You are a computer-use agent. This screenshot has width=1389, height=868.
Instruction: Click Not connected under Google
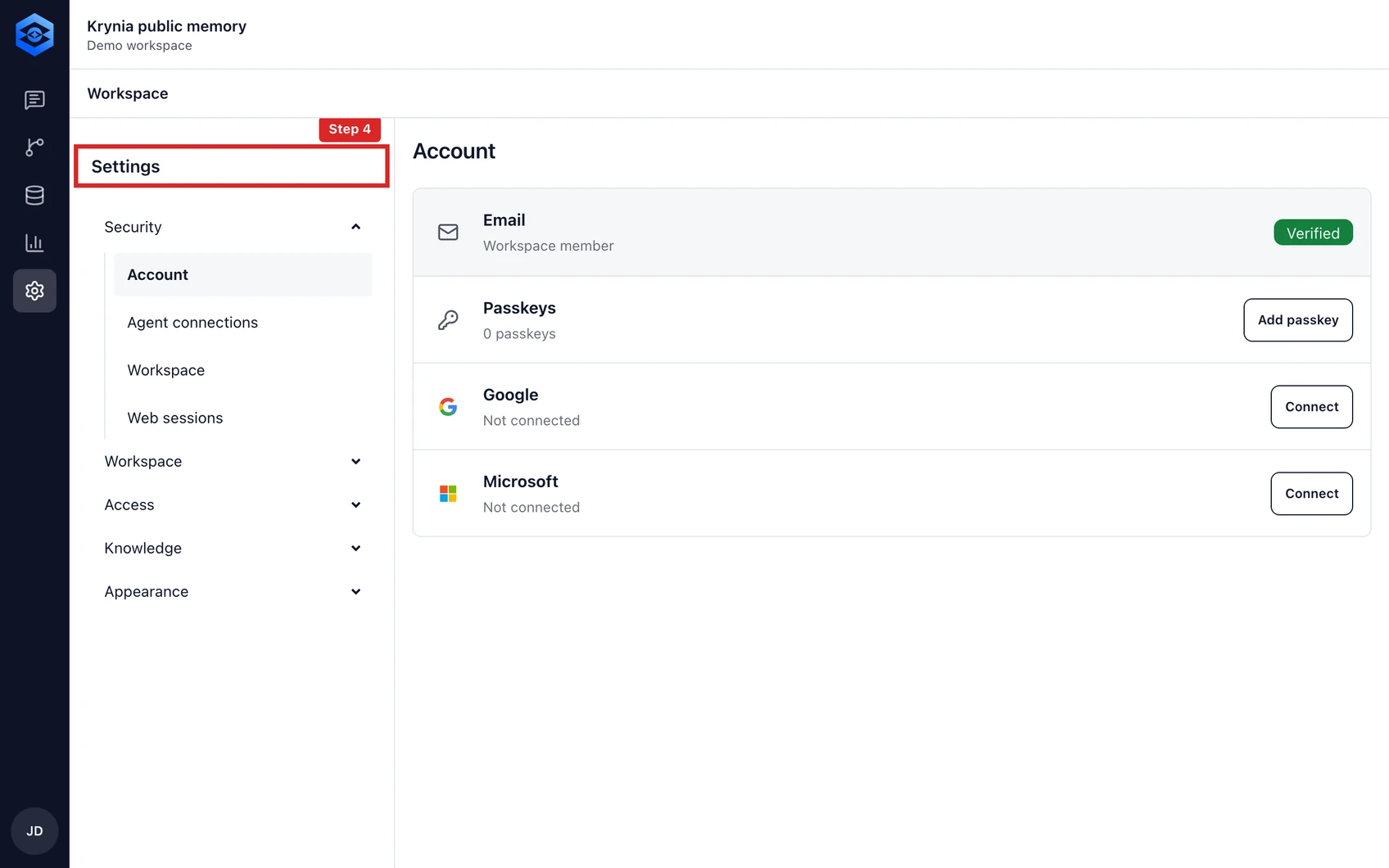click(x=532, y=421)
